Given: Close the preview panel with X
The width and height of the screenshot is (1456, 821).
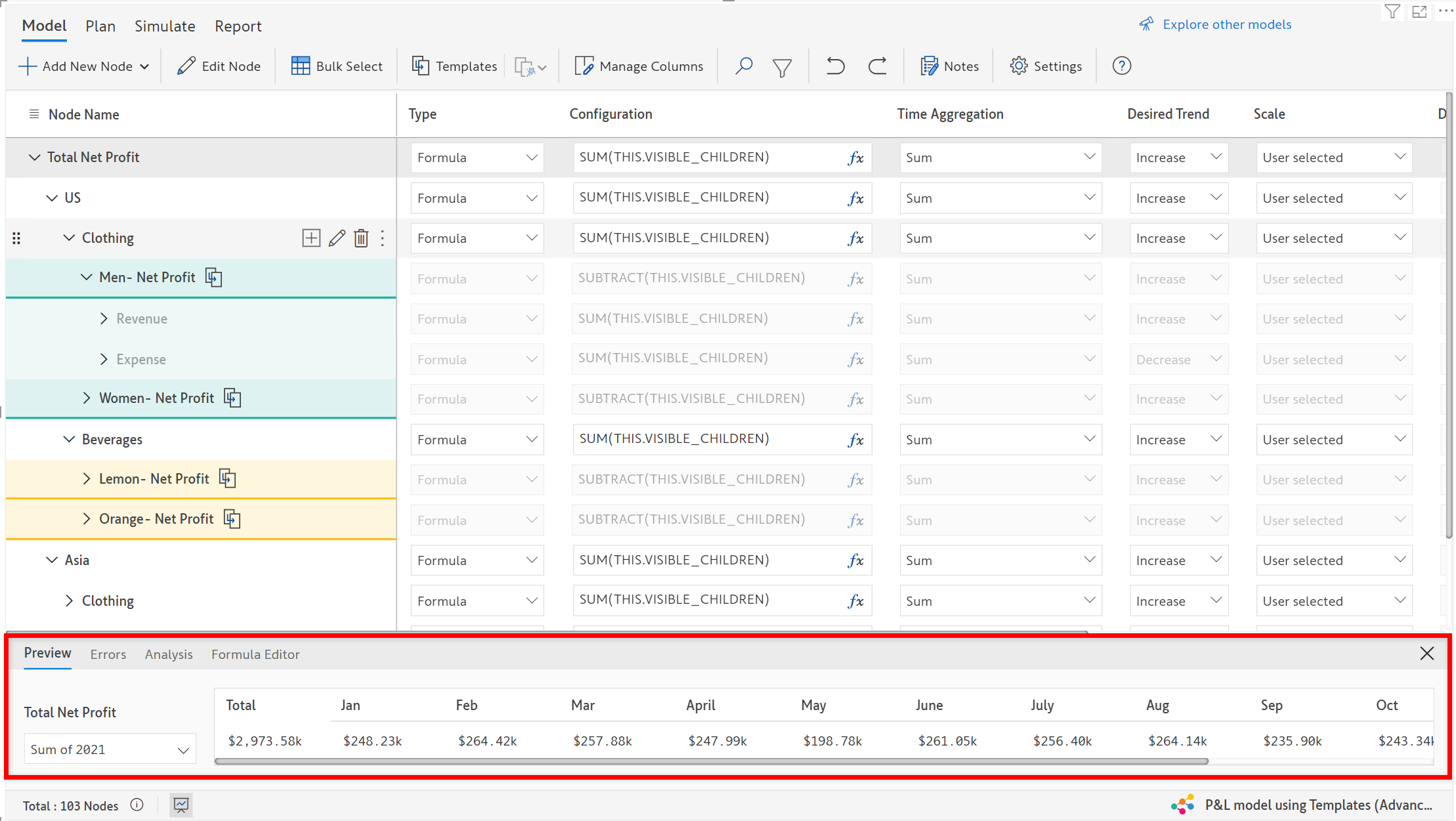Looking at the screenshot, I should coord(1426,654).
